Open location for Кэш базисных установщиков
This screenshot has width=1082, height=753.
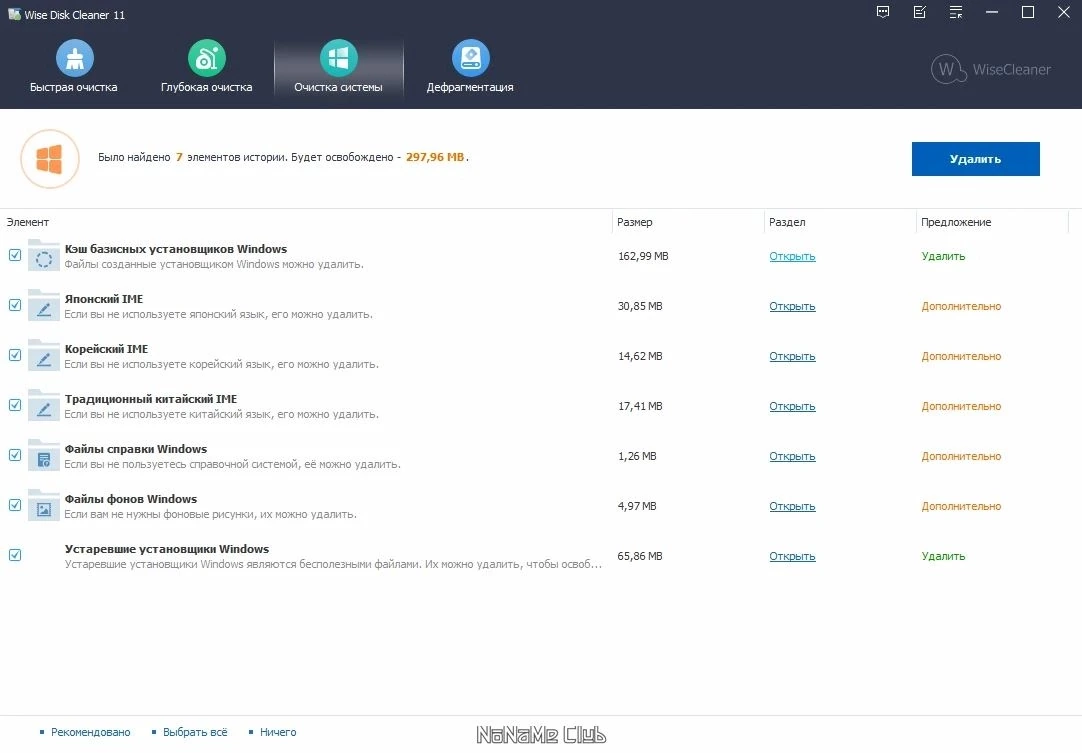click(x=792, y=256)
